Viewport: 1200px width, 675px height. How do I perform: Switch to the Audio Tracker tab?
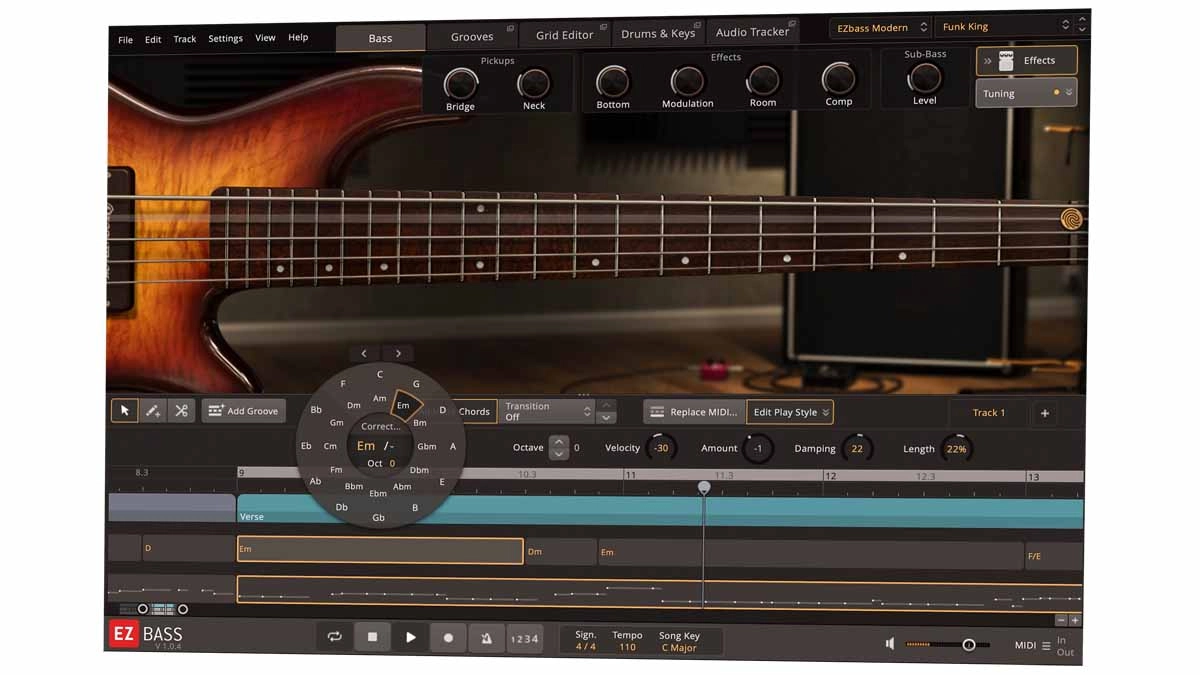click(752, 32)
